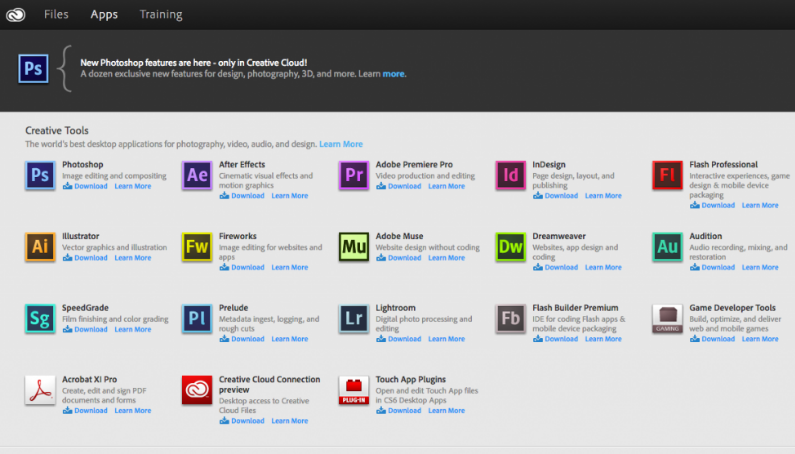The image size is (795, 454).
Task: Click the Fireworks app icon
Action: pos(197,247)
